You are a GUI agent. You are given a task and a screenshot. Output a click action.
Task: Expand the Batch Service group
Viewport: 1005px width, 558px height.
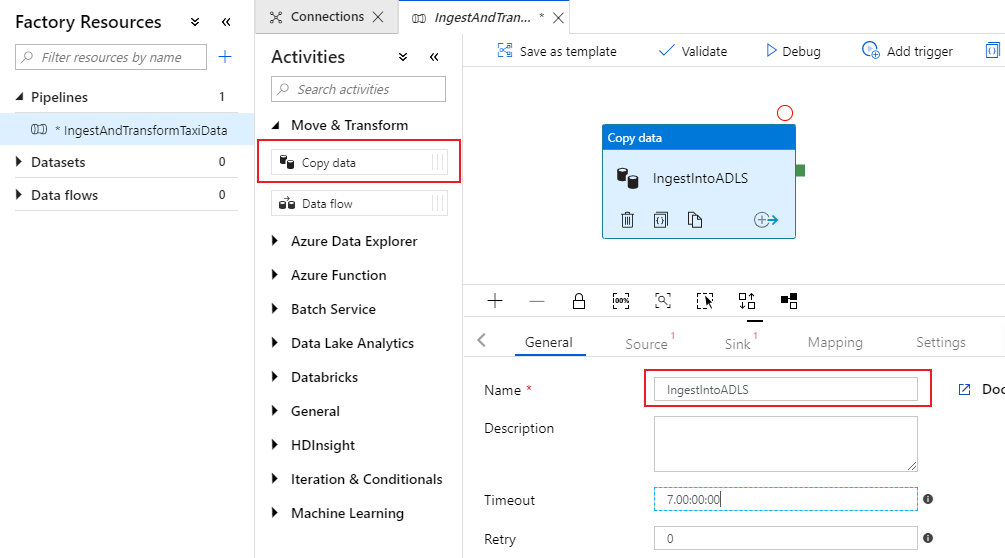275,309
